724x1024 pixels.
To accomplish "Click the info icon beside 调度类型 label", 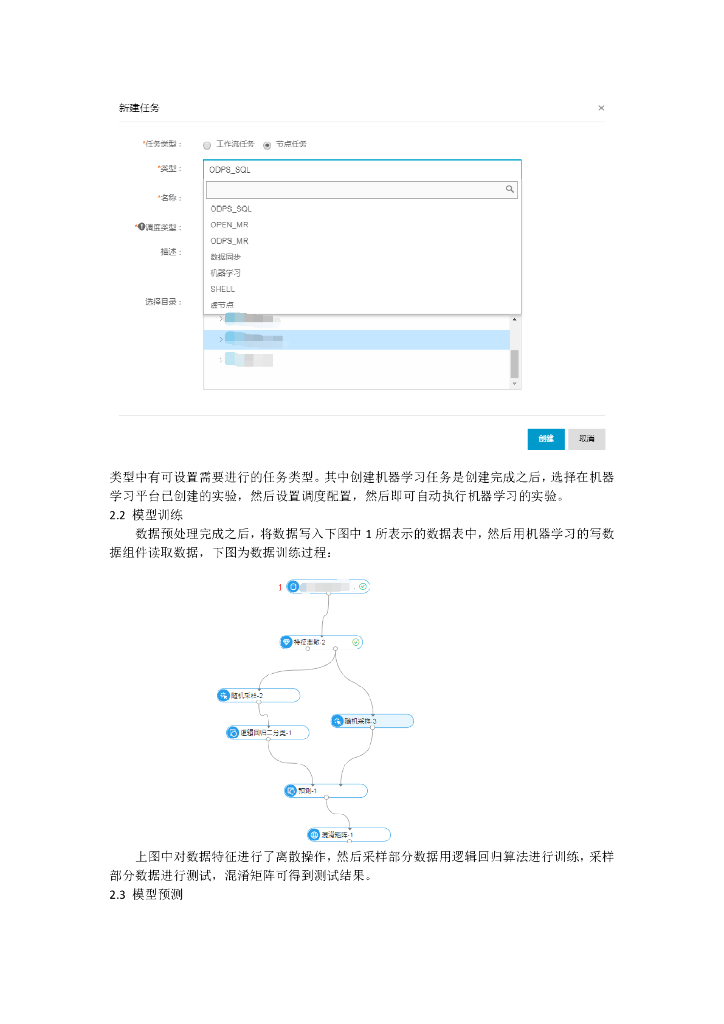I will coord(142,227).
